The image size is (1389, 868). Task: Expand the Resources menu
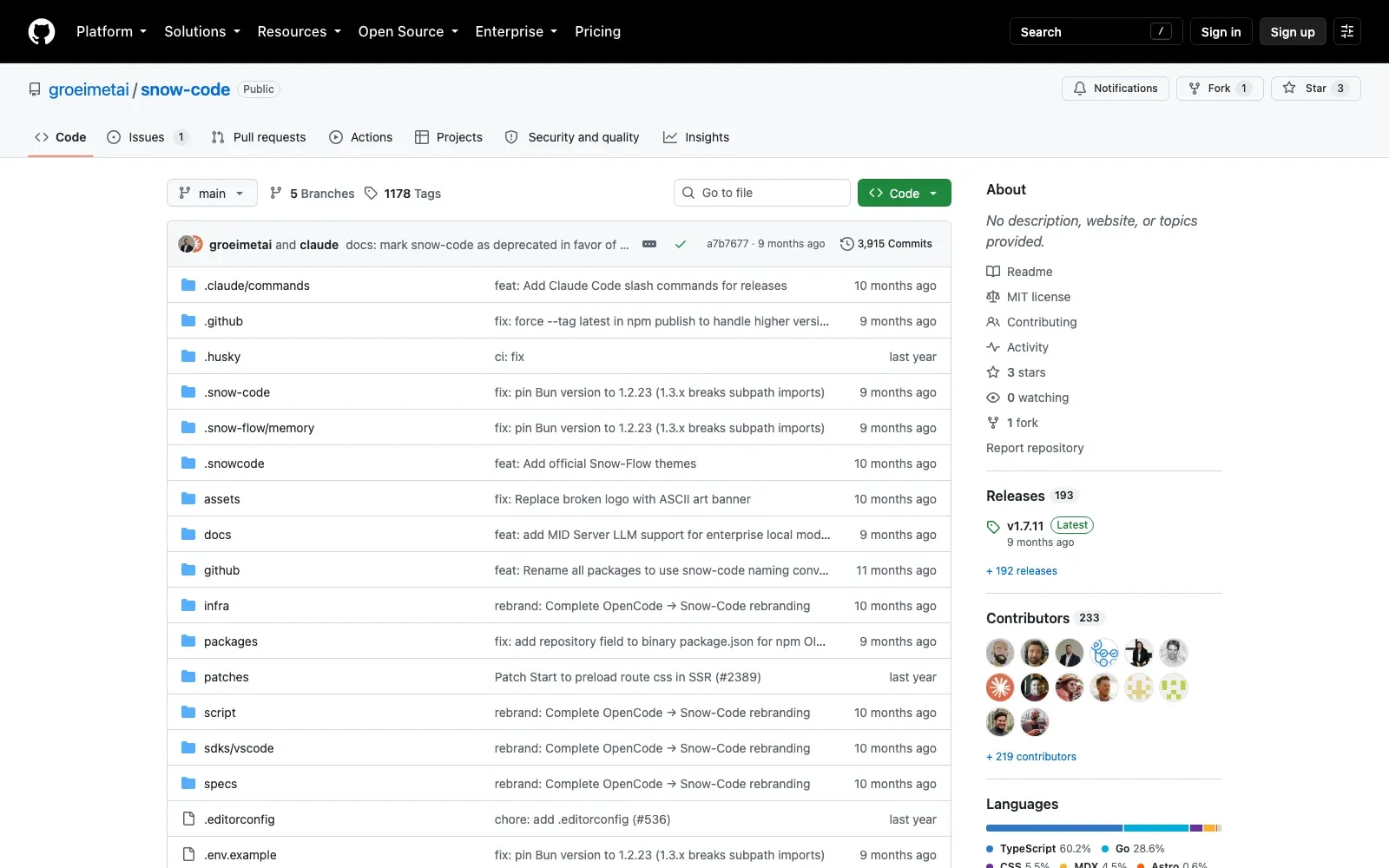300,31
